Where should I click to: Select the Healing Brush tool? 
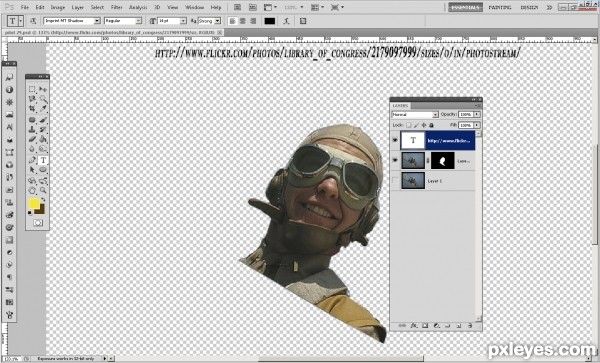tap(32, 120)
